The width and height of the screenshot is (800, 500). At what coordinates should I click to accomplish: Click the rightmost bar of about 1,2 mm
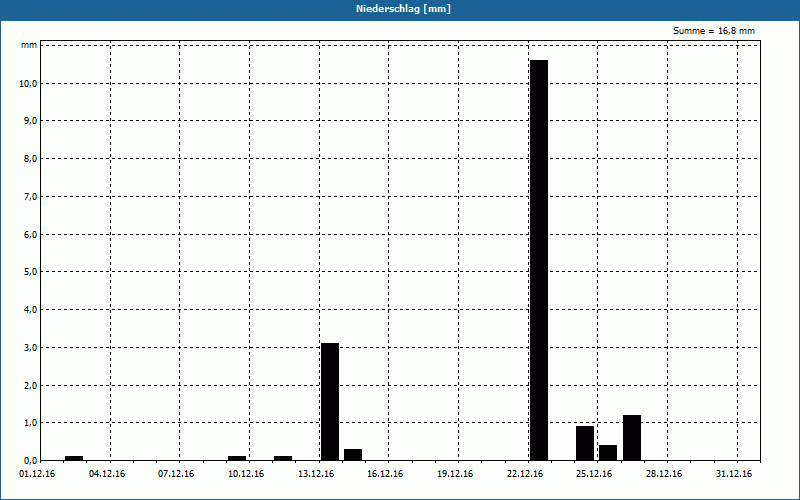click(632, 438)
